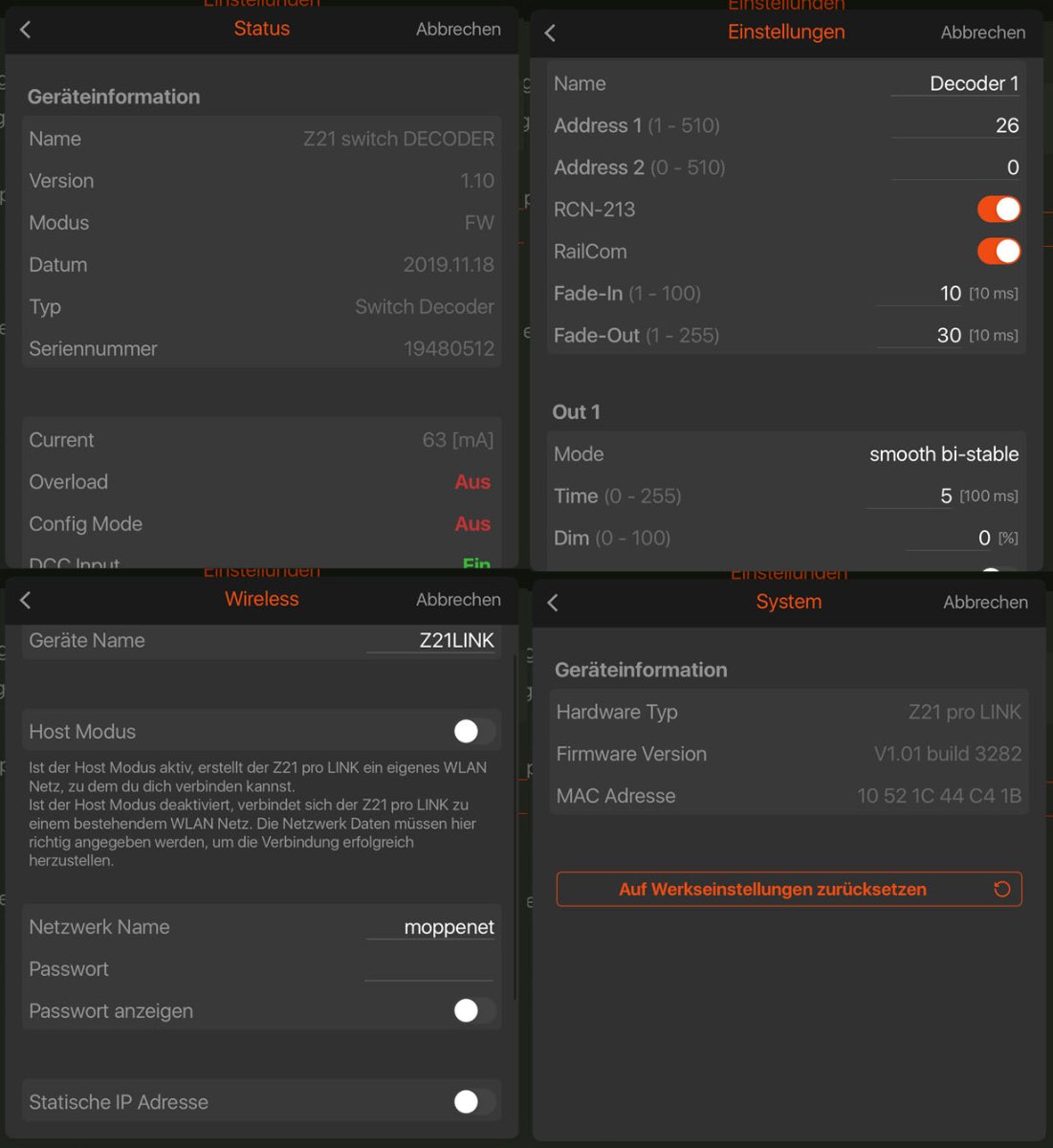
Task: Click the Passwort input field
Action: pyautogui.click(x=429, y=969)
